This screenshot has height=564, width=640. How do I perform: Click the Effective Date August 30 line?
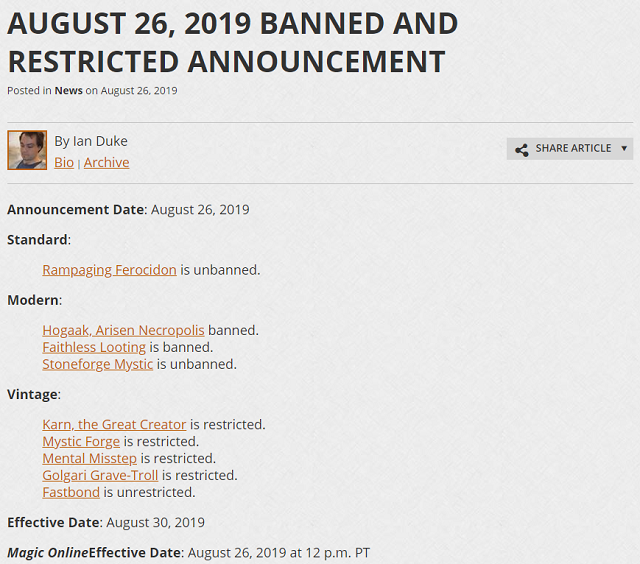[106, 522]
